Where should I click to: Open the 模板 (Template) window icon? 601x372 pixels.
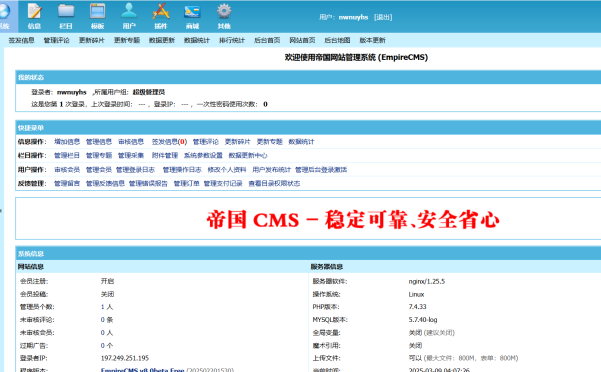(97, 16)
